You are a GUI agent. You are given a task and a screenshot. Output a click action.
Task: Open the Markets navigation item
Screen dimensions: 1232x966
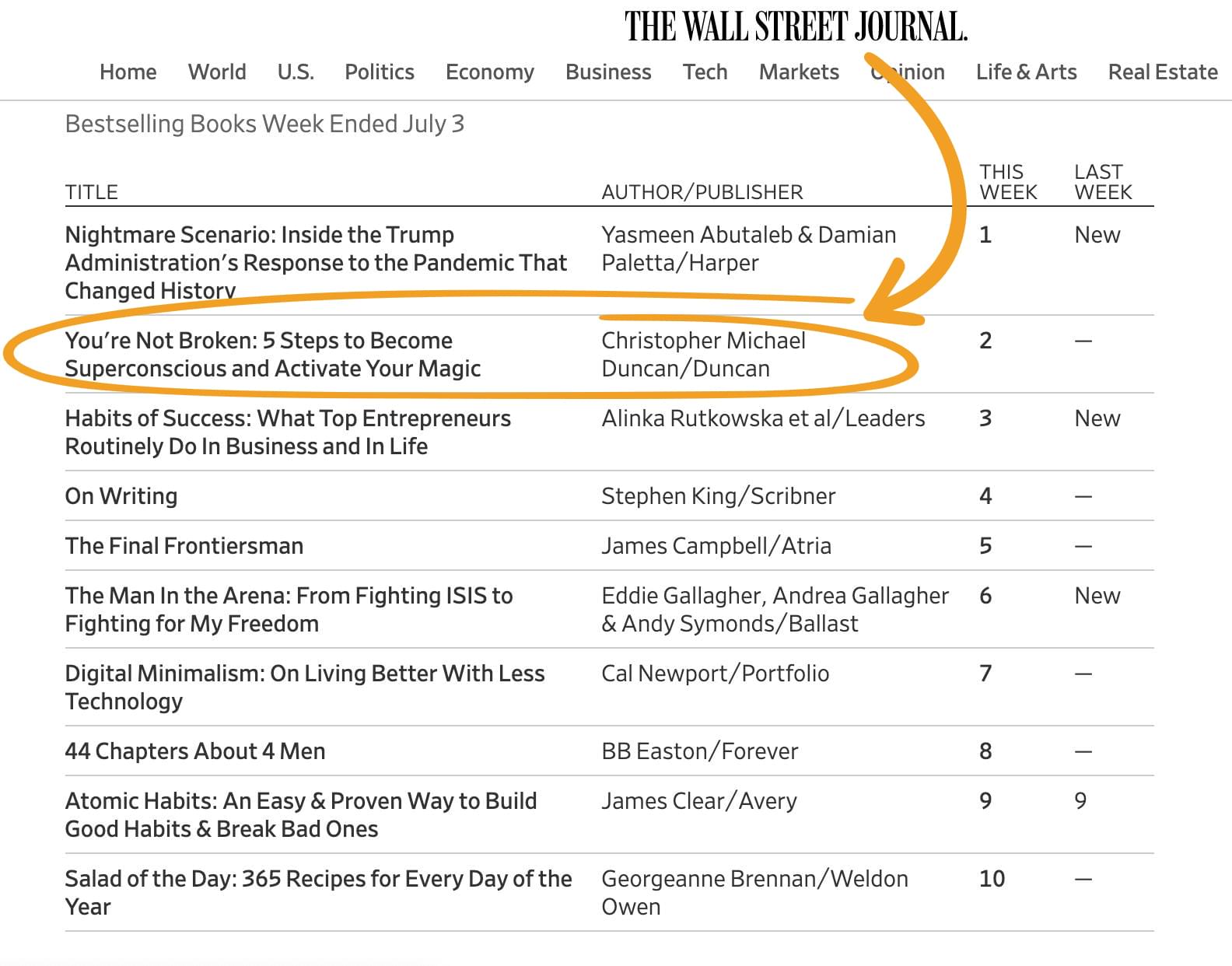pyautogui.click(x=799, y=72)
